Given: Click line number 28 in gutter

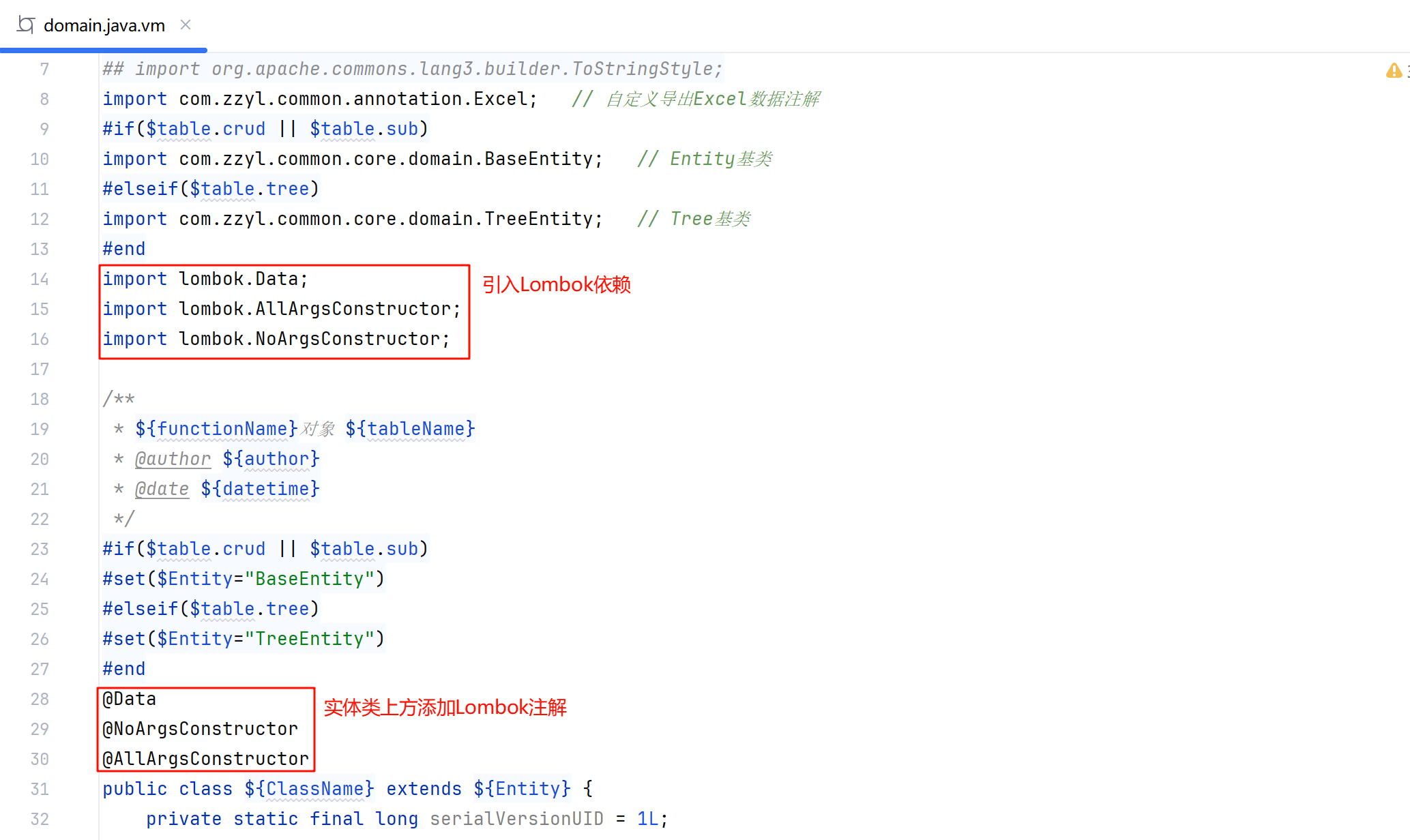Looking at the screenshot, I should (x=40, y=699).
